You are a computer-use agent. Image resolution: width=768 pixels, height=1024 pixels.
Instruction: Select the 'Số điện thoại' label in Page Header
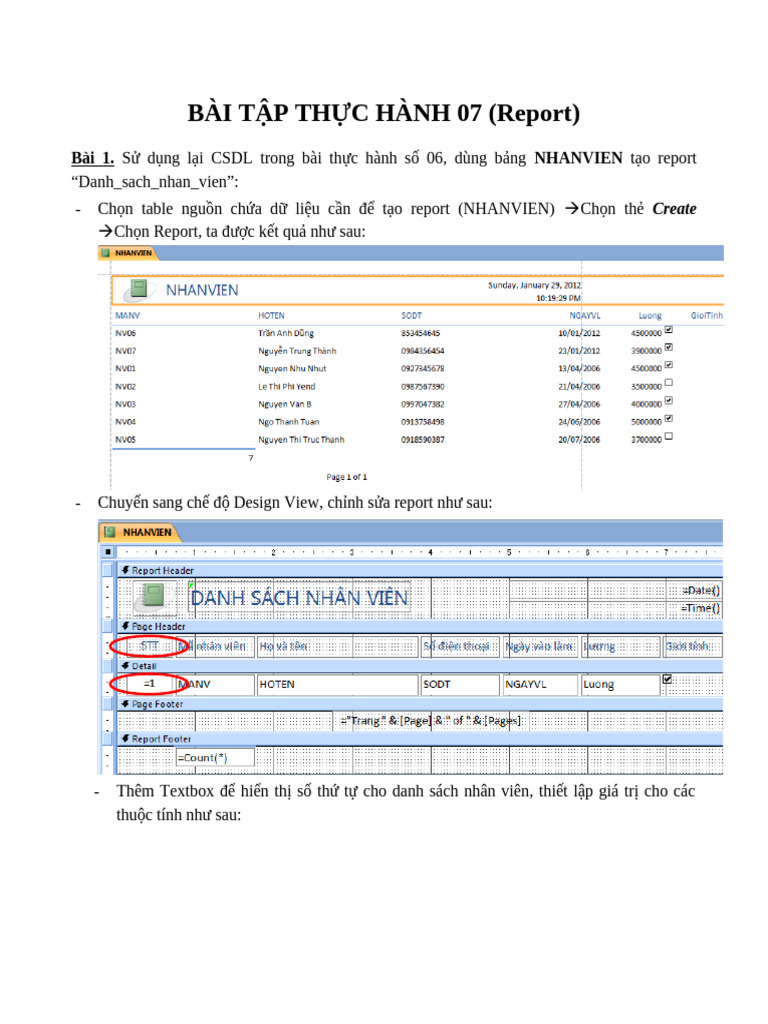click(460, 647)
